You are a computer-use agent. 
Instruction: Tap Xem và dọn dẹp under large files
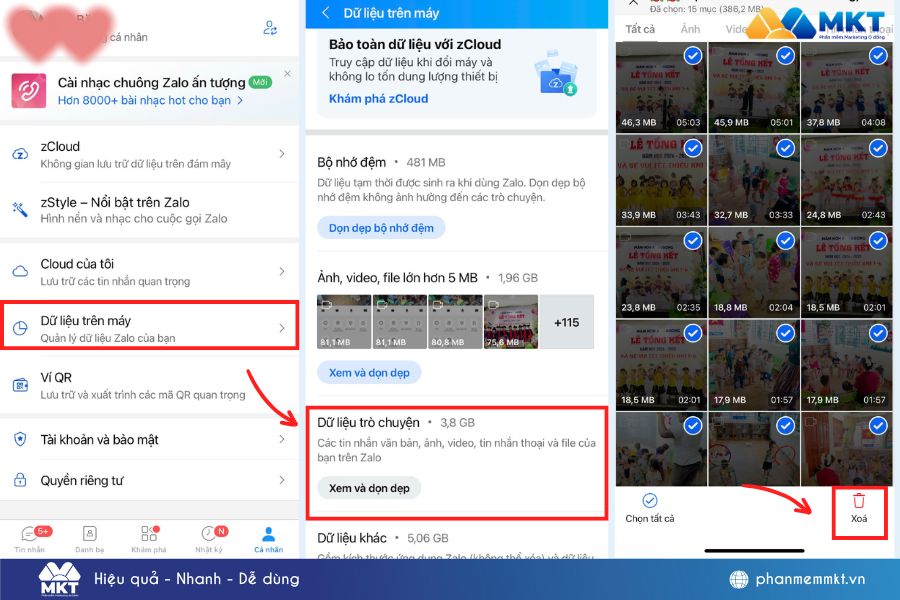(369, 373)
